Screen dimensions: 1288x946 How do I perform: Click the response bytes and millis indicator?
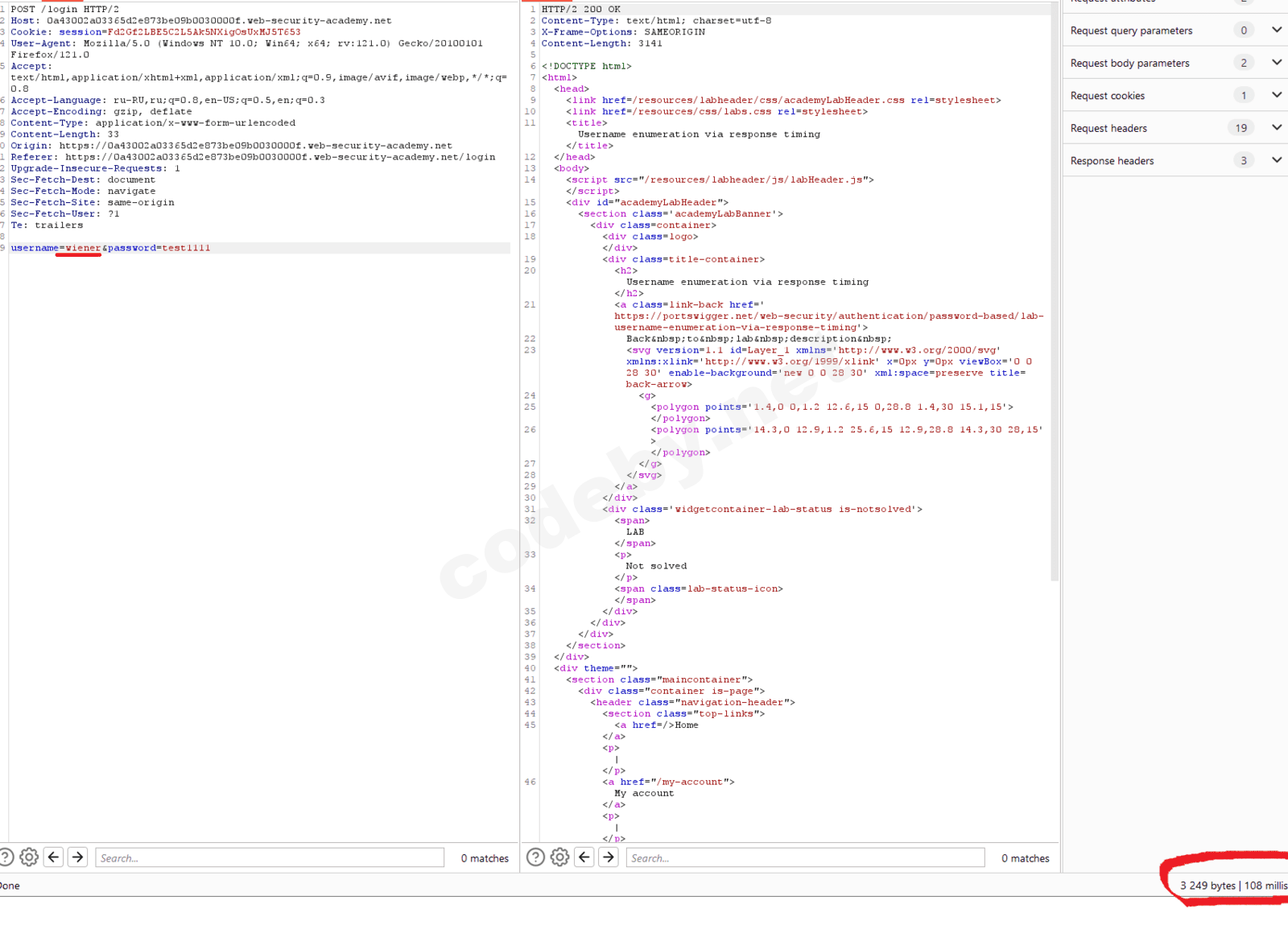pyautogui.click(x=1232, y=886)
